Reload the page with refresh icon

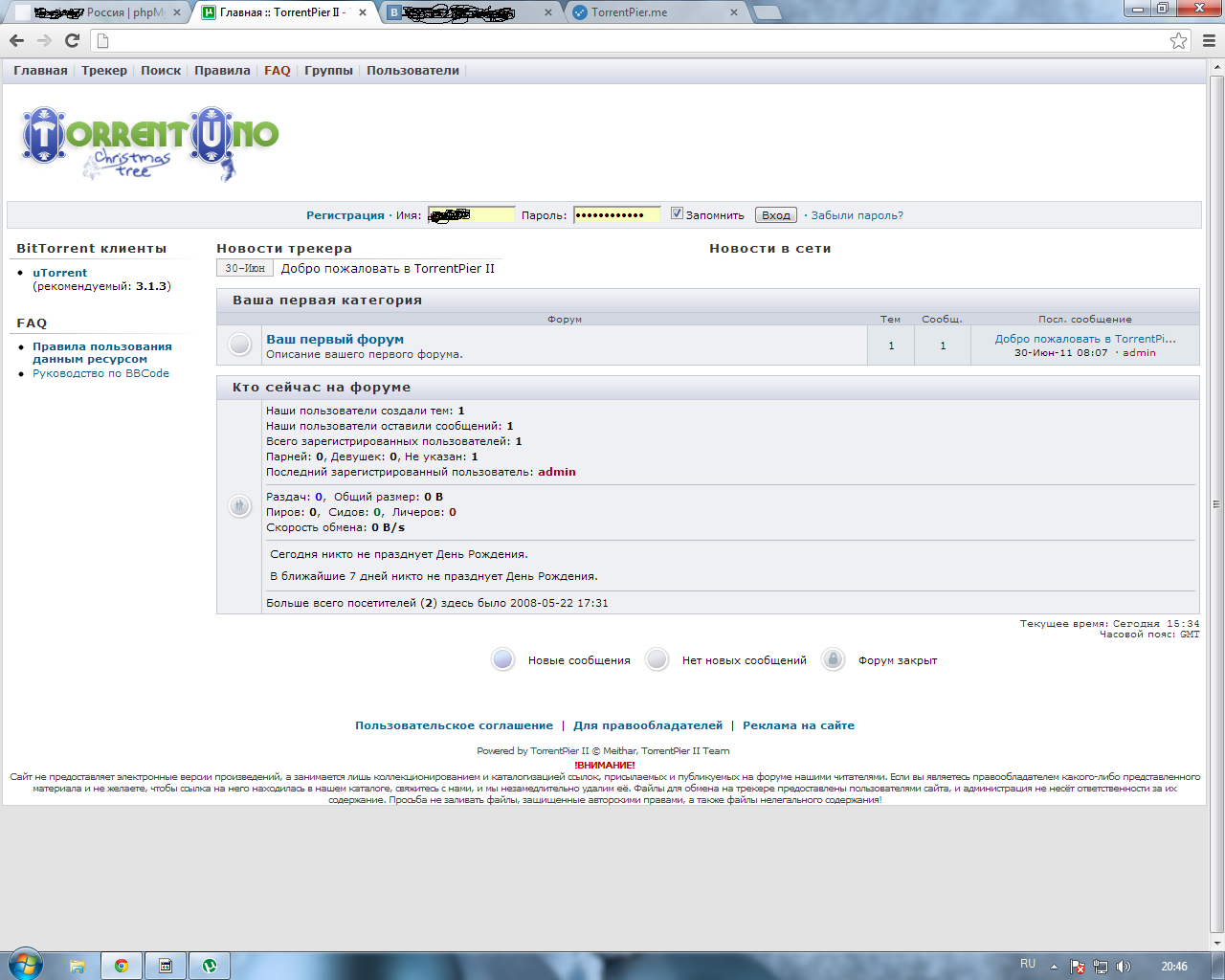click(72, 40)
